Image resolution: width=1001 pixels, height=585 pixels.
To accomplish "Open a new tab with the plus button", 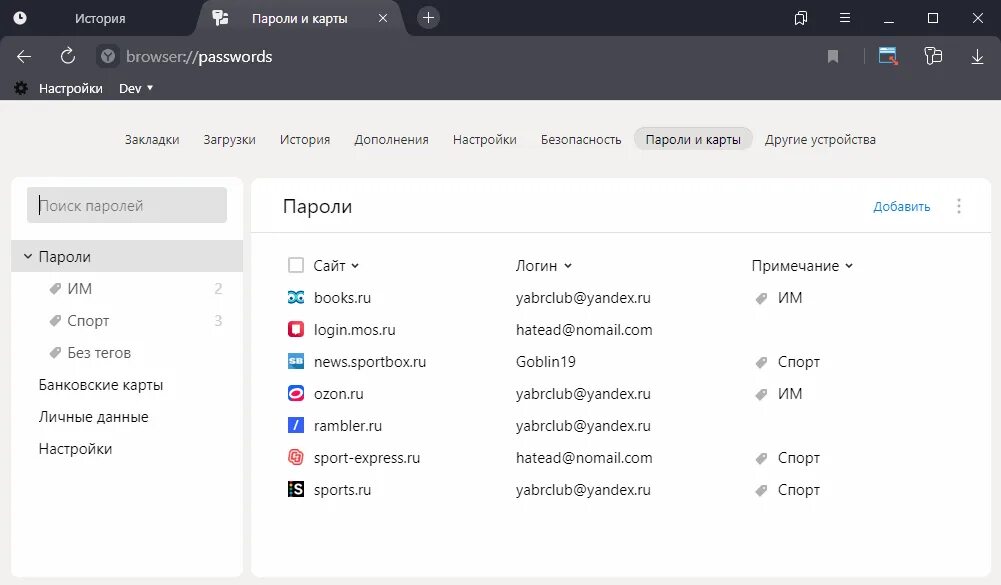I will (x=428, y=18).
